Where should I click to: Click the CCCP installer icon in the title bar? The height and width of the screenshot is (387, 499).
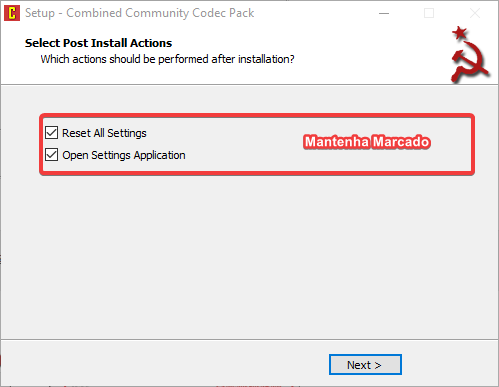point(12,13)
